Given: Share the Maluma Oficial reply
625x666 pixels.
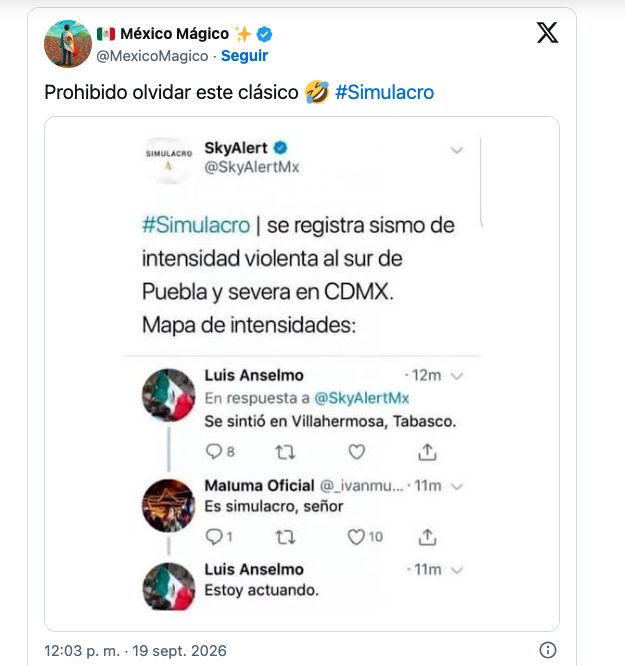Looking at the screenshot, I should click(x=427, y=537).
